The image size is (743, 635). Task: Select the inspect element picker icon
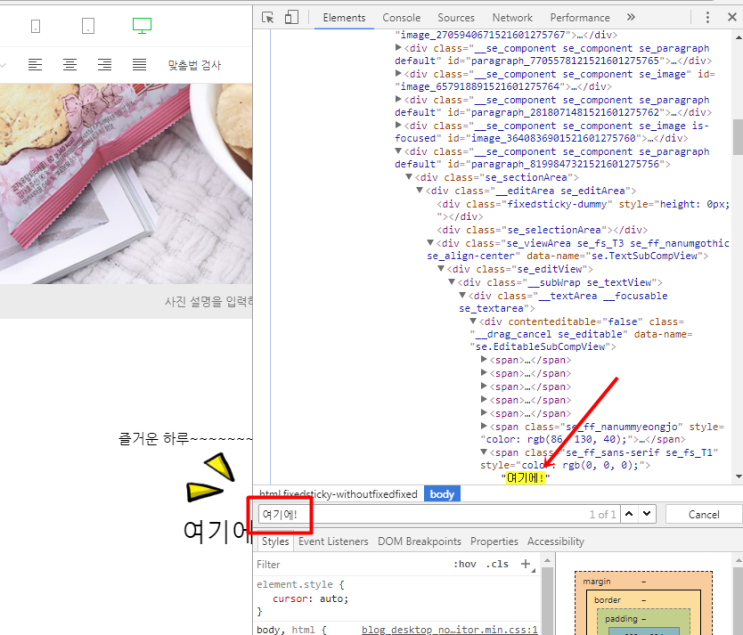tap(268, 18)
